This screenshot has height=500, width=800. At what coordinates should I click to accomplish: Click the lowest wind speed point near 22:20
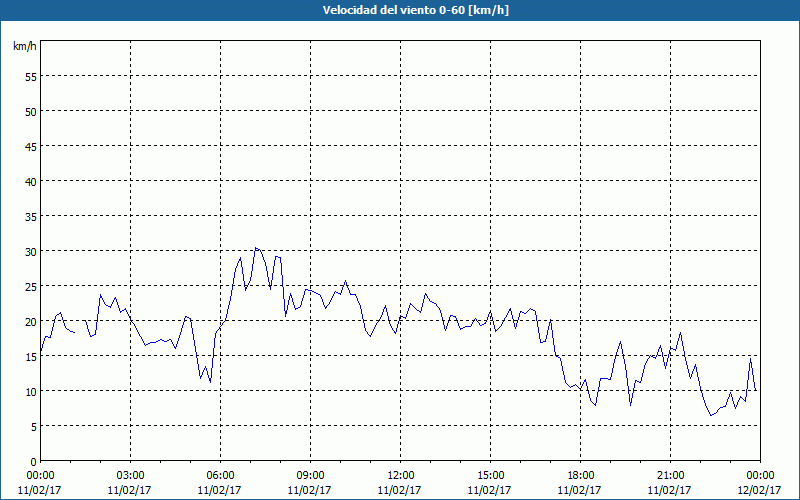coord(711,415)
